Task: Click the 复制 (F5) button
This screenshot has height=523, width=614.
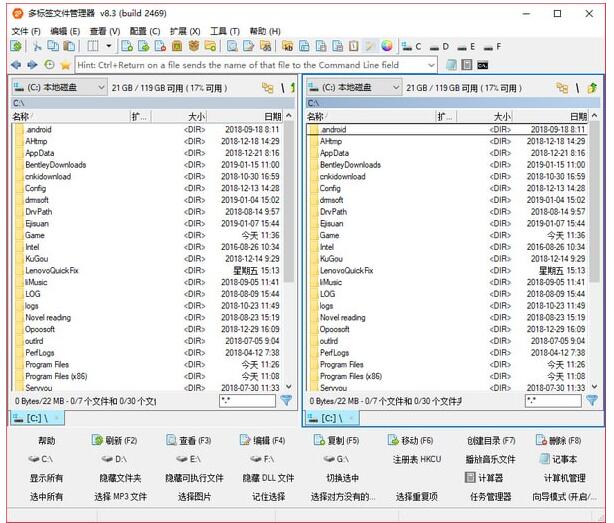Action: click(x=336, y=440)
